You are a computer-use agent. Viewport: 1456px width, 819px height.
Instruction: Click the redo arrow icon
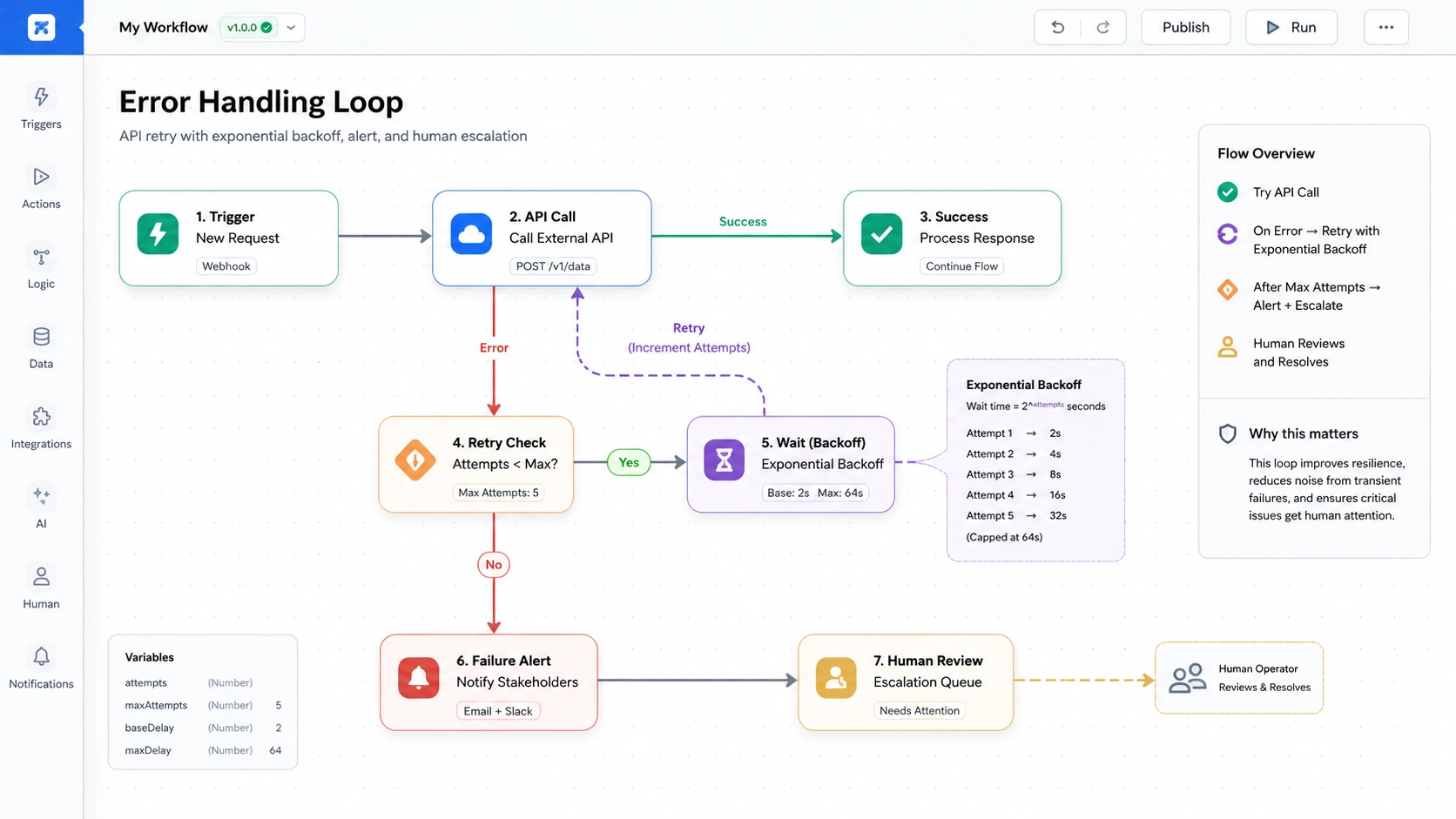[1103, 27]
